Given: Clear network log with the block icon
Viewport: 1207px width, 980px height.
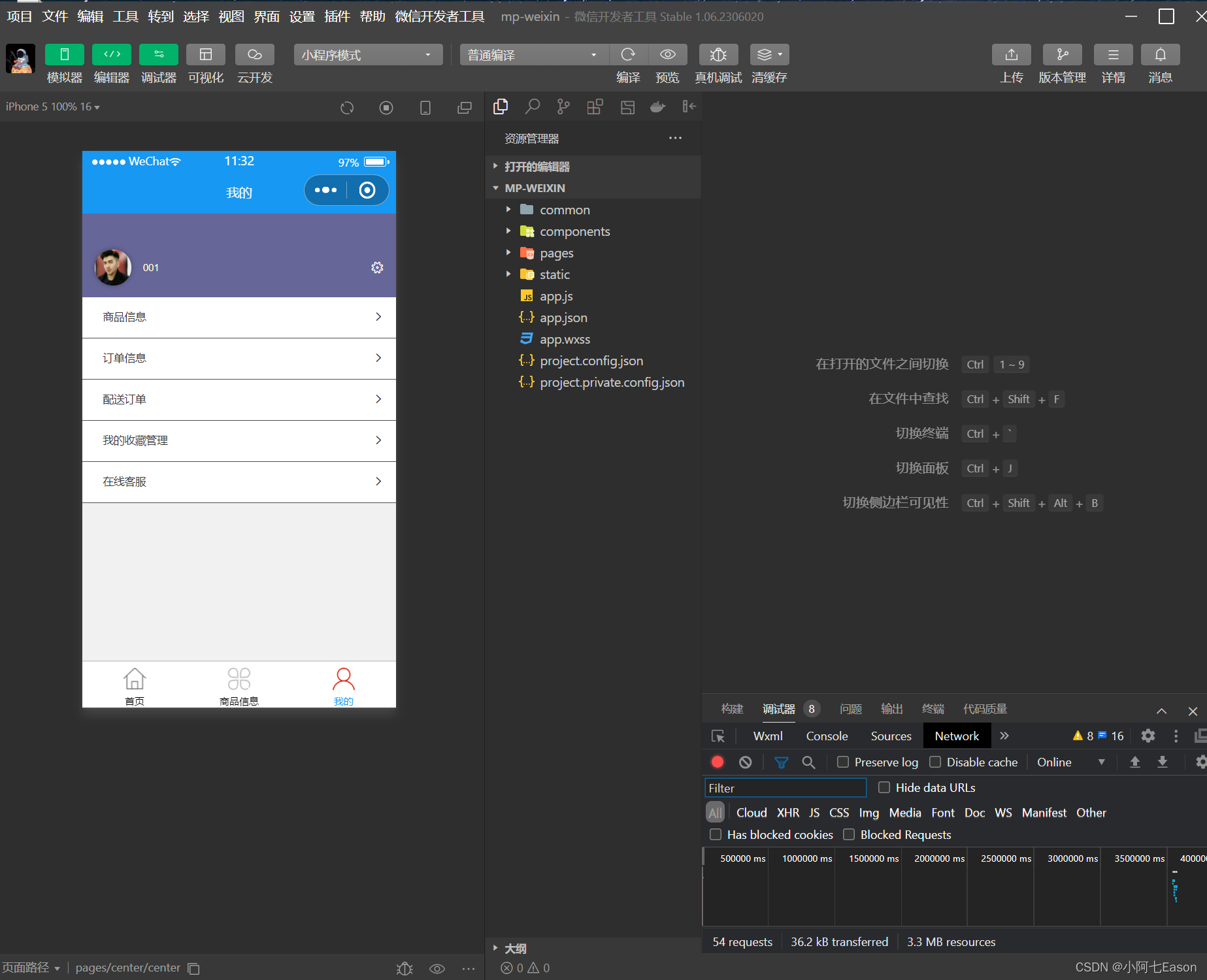Looking at the screenshot, I should 745,762.
